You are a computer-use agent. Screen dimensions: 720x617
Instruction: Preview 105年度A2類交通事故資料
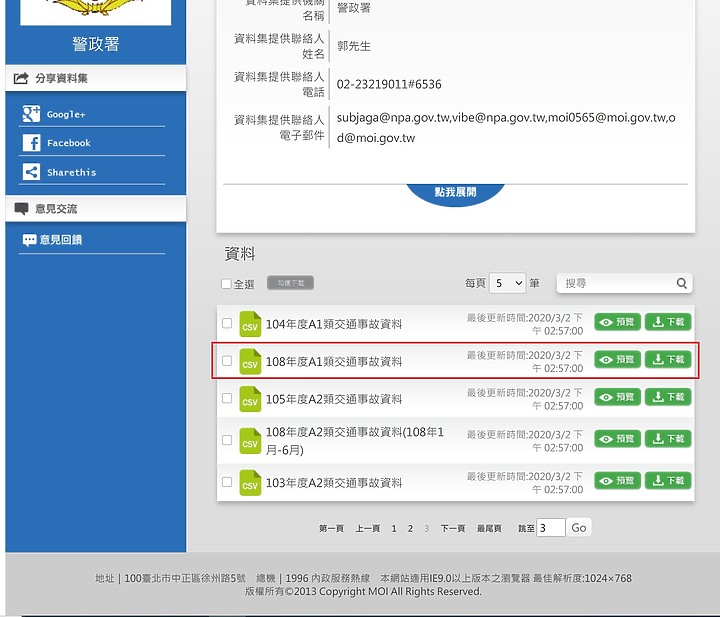(617, 397)
